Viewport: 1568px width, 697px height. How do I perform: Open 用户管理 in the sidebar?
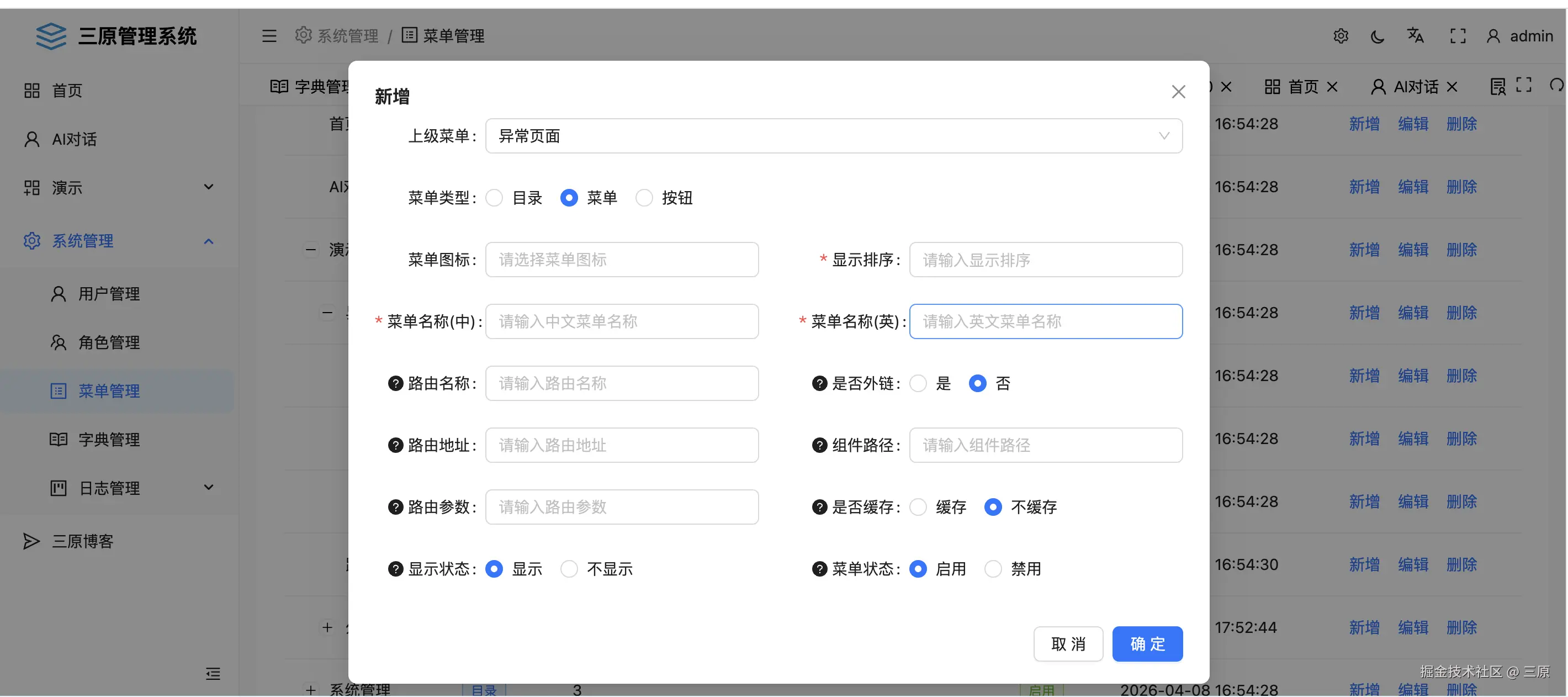109,294
